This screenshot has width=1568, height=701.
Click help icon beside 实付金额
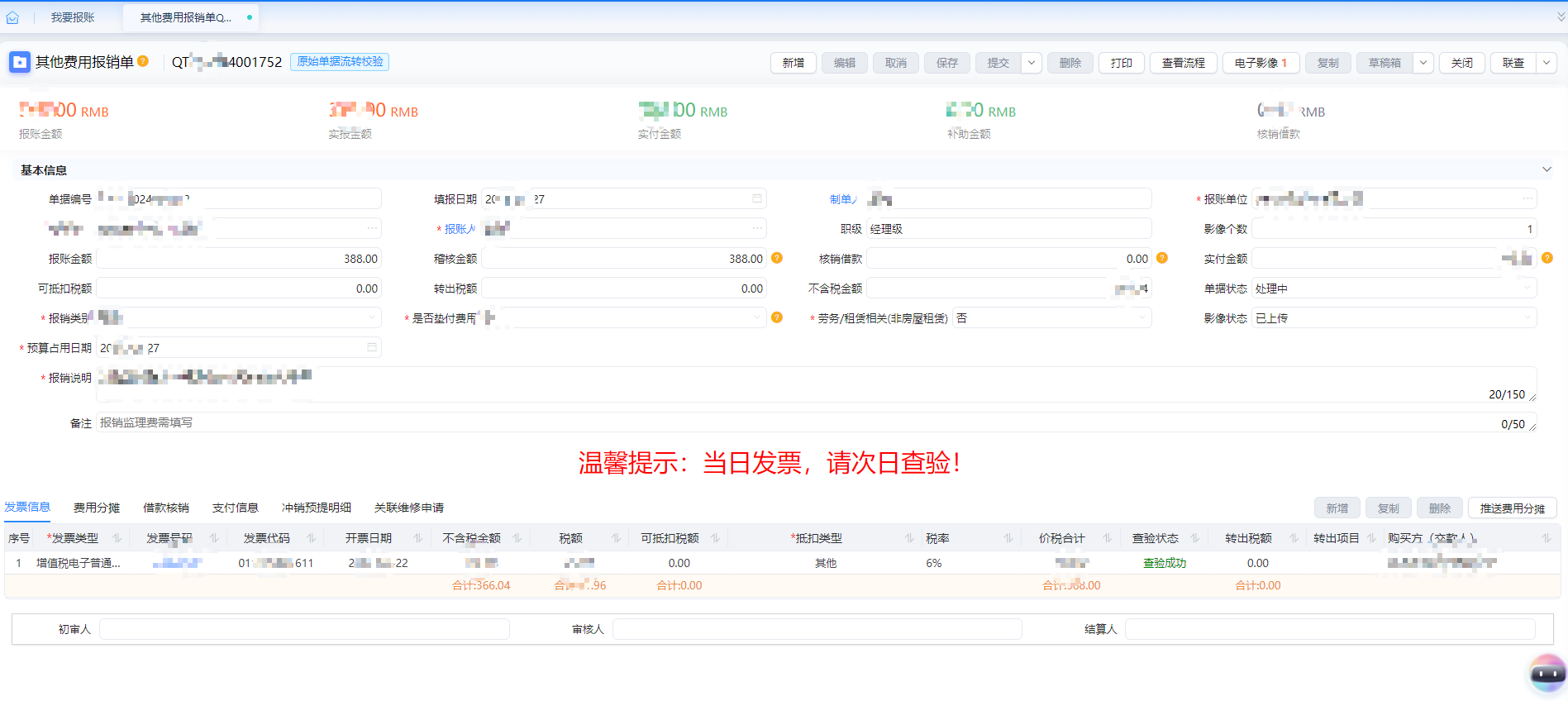[x=1547, y=258]
